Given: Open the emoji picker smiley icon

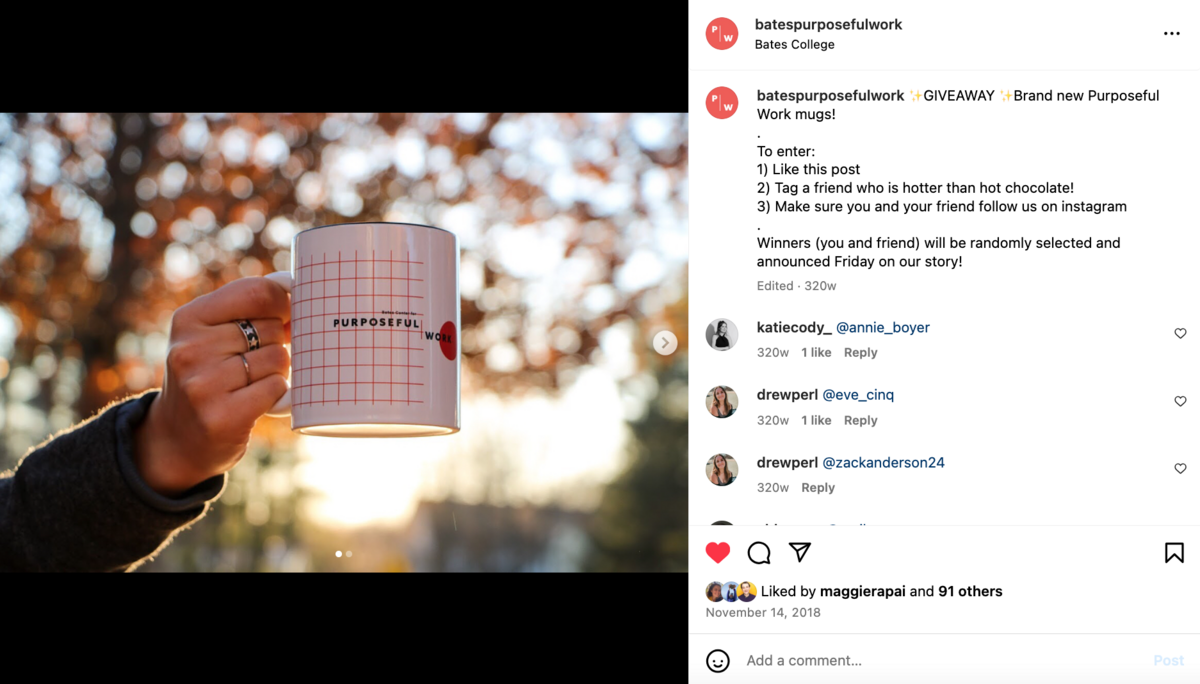Looking at the screenshot, I should click(x=718, y=661).
